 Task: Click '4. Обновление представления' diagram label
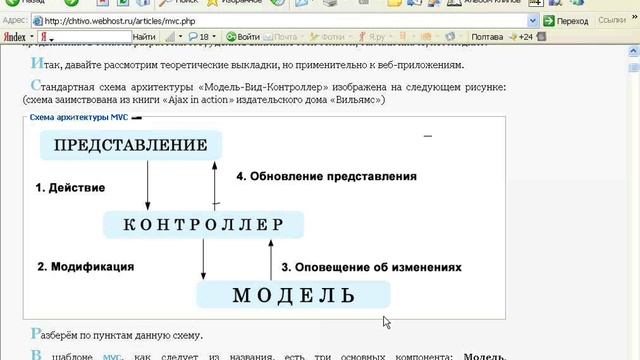pyautogui.click(x=327, y=176)
